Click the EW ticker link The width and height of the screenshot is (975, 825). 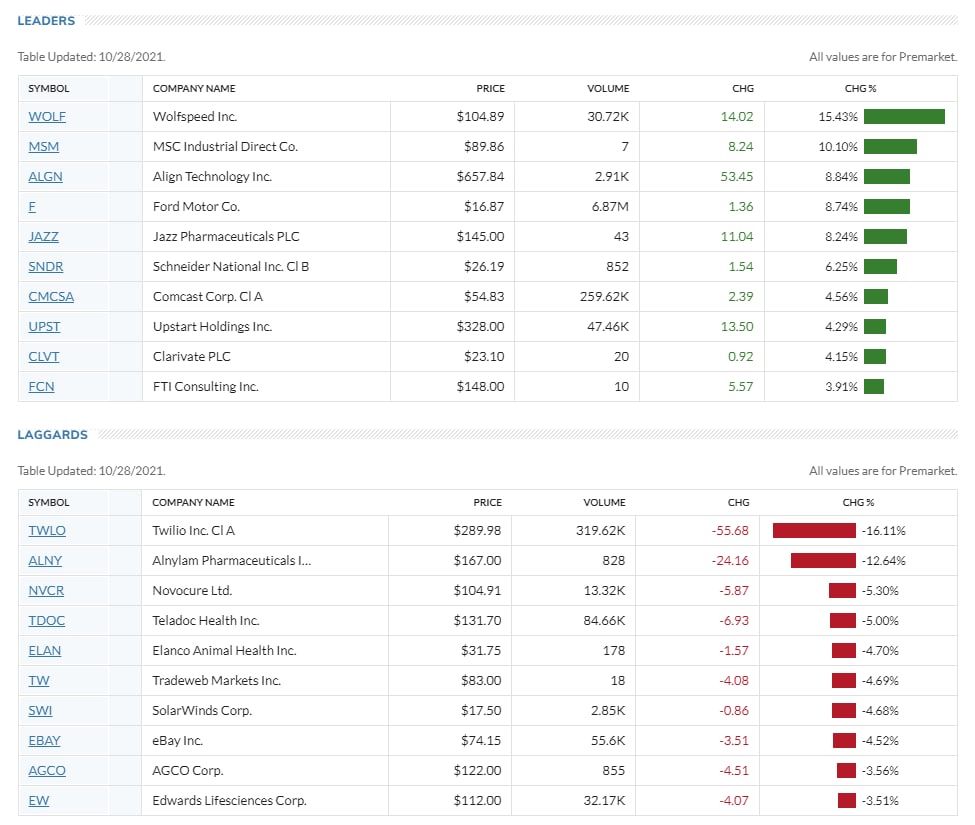point(39,801)
